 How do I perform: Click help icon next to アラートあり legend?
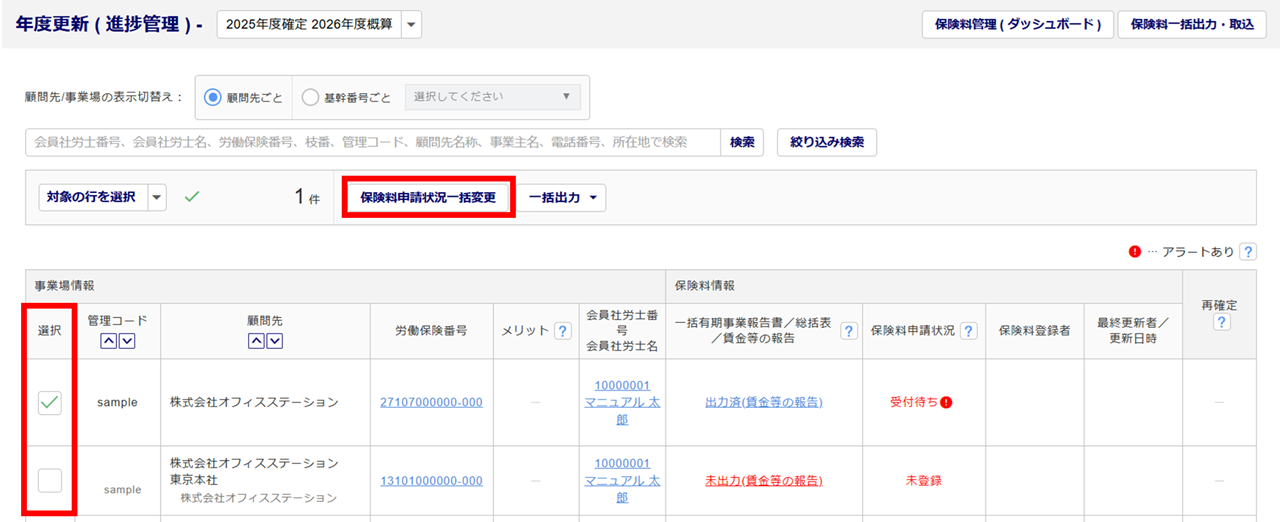point(1247,252)
